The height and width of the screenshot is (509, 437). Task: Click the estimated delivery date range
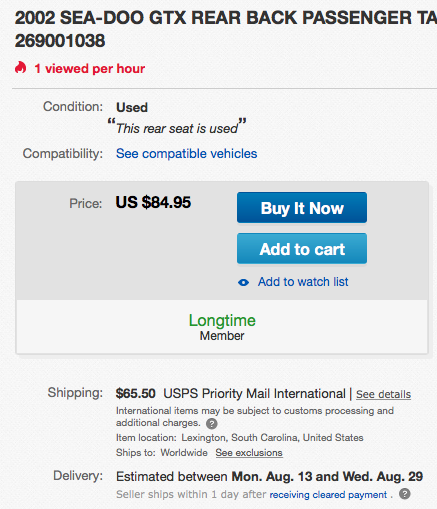(269, 476)
